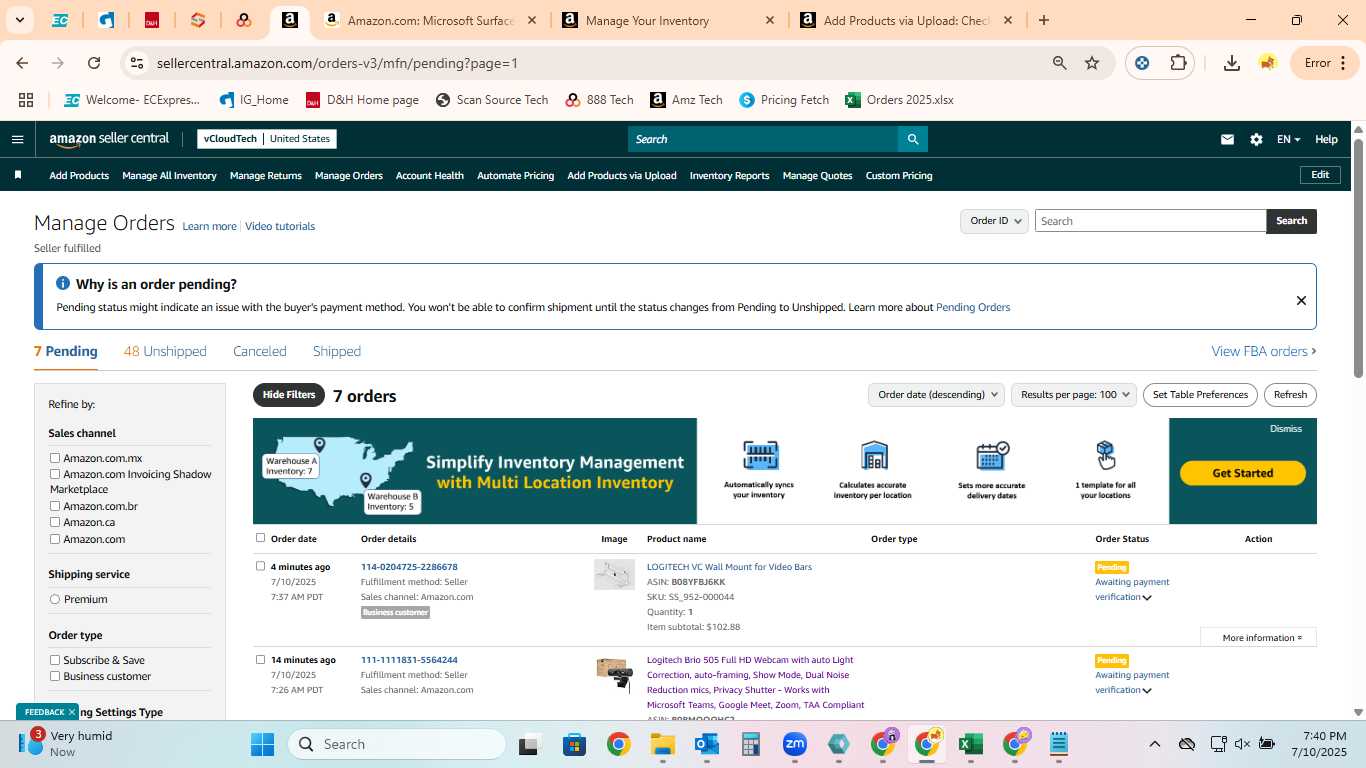Click Set Table Preferences button
Image resolution: width=1366 pixels, height=768 pixels.
1200,395
